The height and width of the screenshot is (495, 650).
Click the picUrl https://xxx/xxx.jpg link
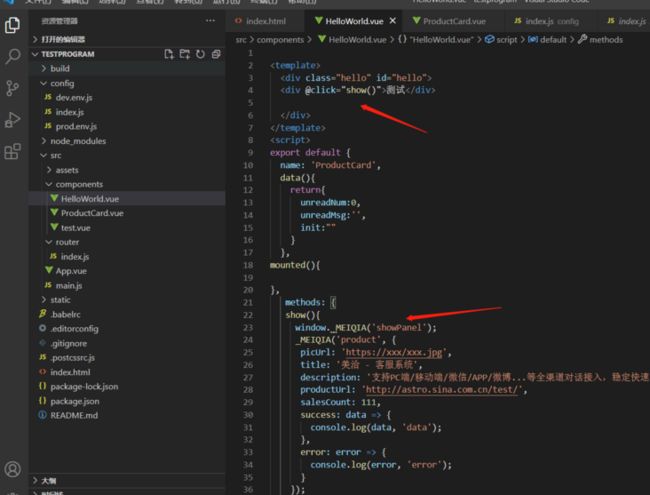coord(393,352)
